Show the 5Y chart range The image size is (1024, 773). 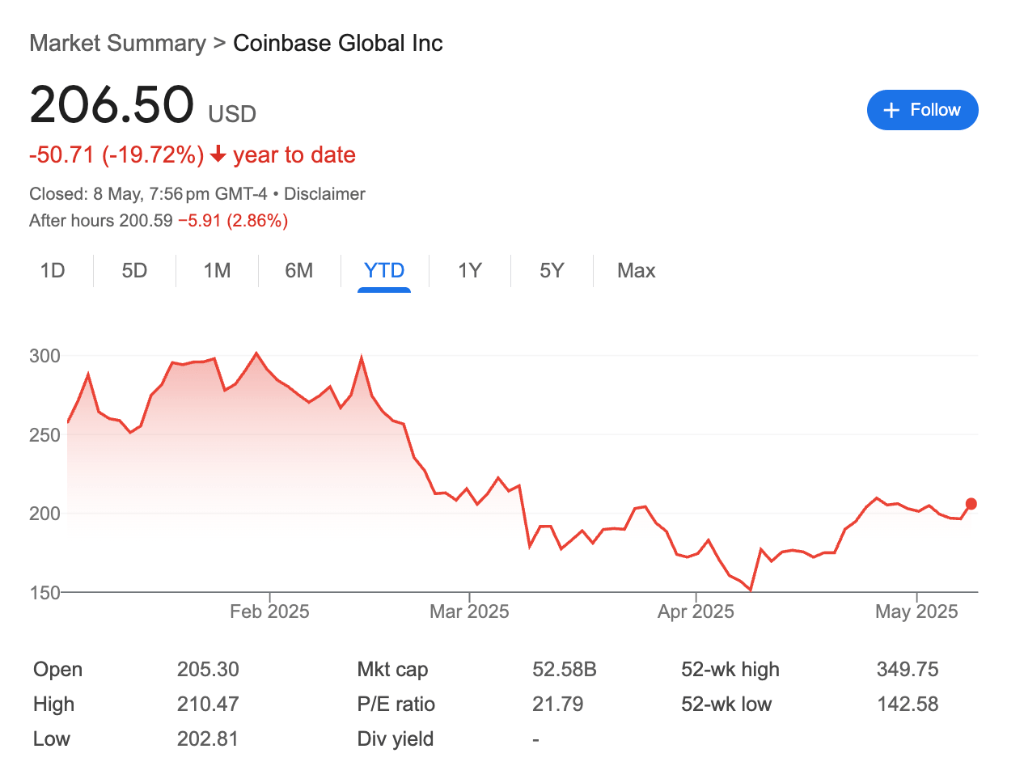(x=551, y=271)
